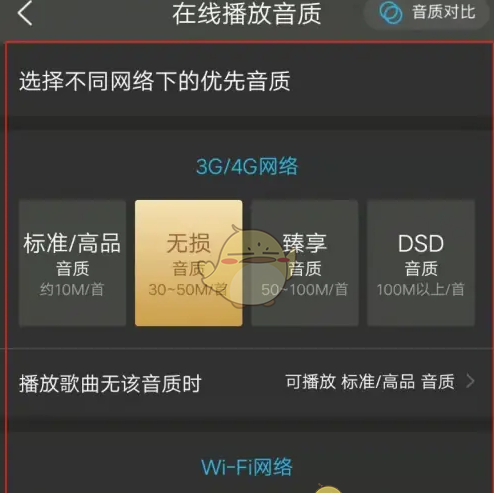Tap the 50~100M/首 size label
494x493 pixels.
point(305,289)
